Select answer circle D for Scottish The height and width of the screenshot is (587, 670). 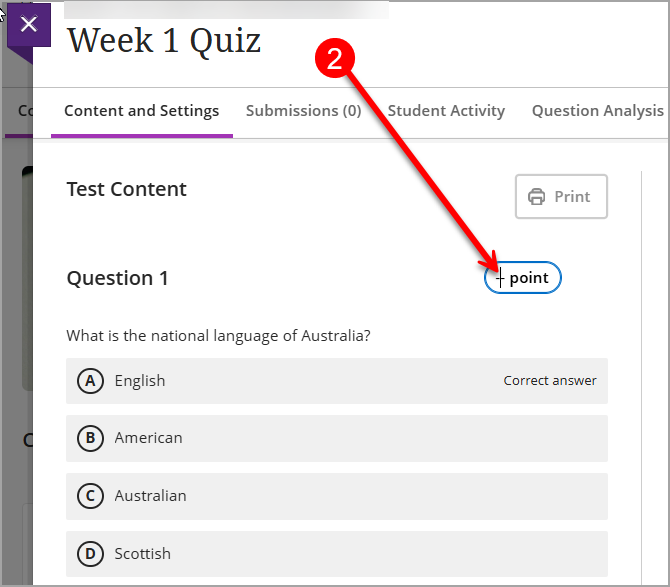90,554
